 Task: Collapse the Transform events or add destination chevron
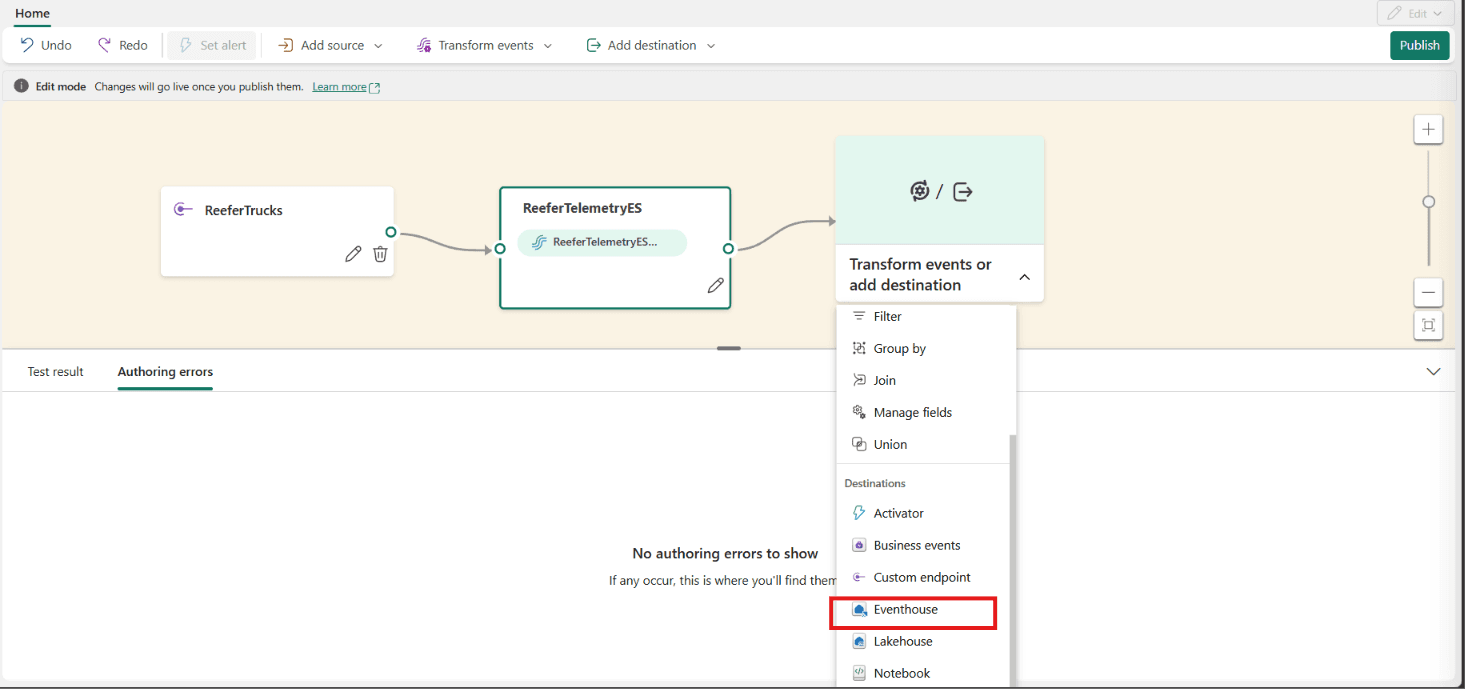point(1024,277)
